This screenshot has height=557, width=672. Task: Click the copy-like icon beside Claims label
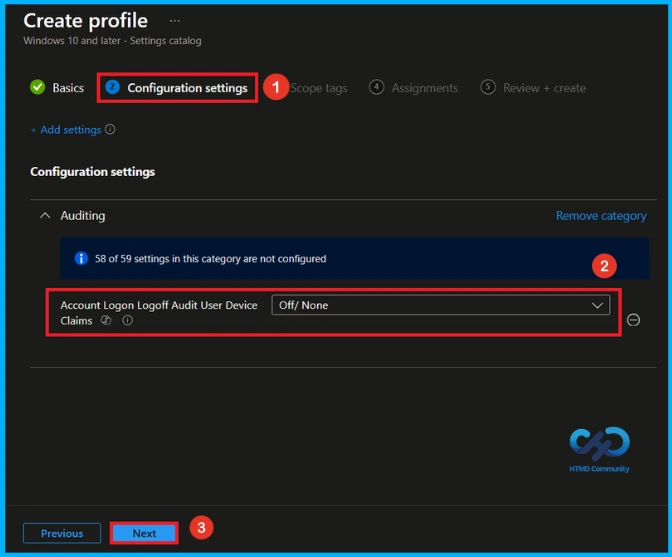(106, 320)
